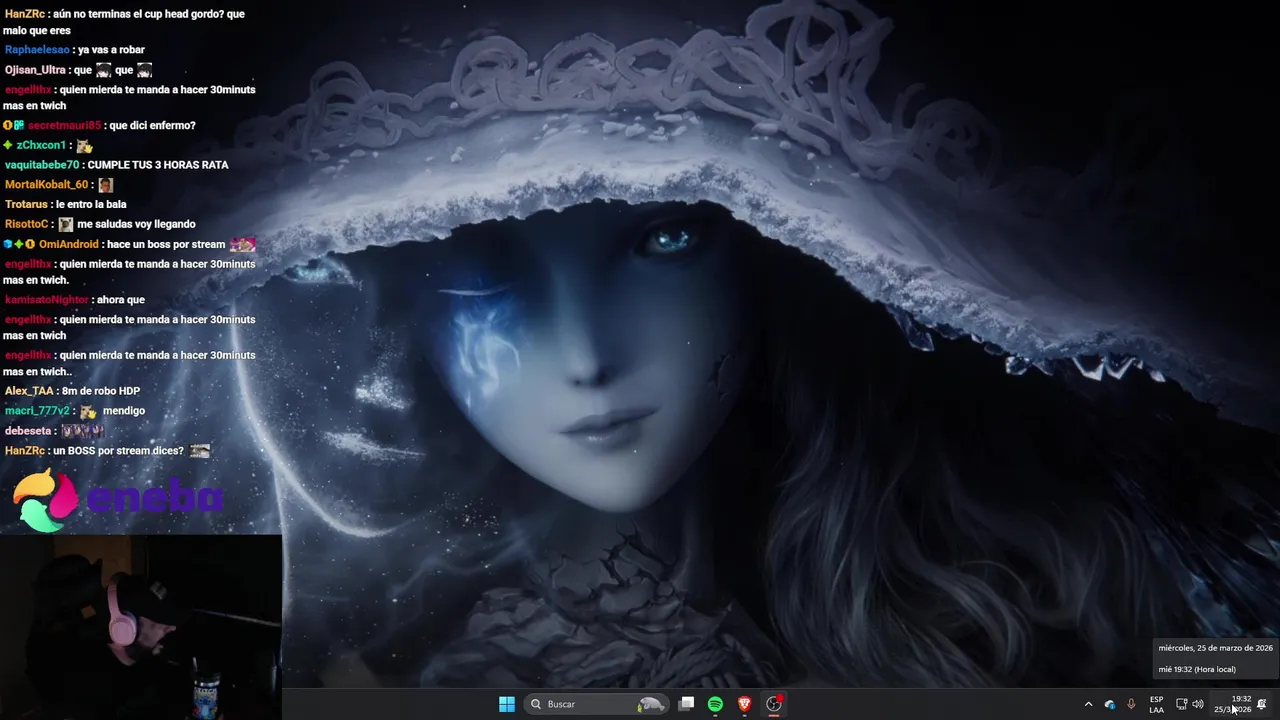Click username debeseta in chat
The height and width of the screenshot is (720, 1280).
click(x=28, y=431)
